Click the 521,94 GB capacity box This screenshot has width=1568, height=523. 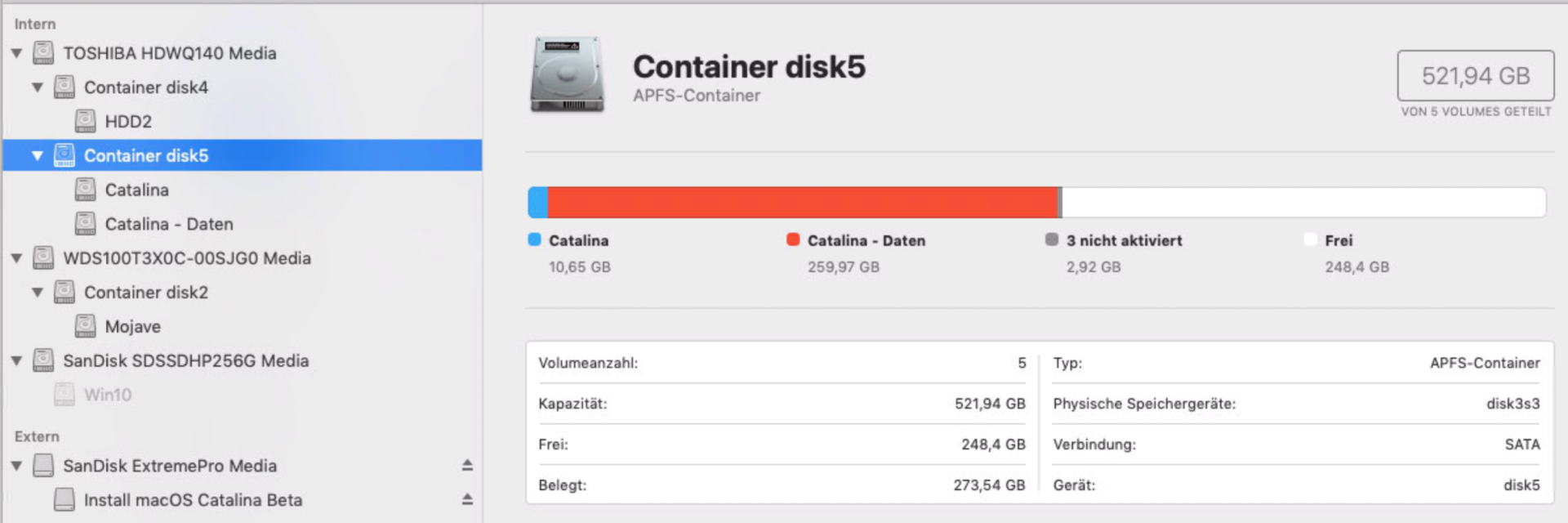point(1475,76)
